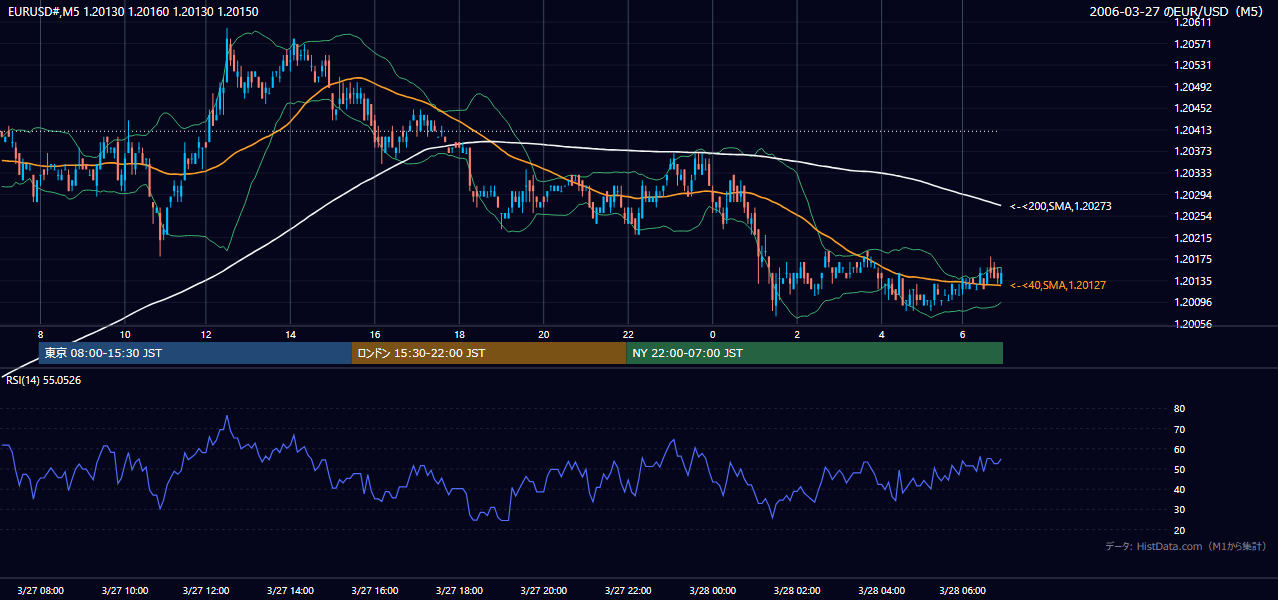The height and width of the screenshot is (600, 1278).
Task: Click the bottom time label 3/27 14:00
Action: point(292,590)
